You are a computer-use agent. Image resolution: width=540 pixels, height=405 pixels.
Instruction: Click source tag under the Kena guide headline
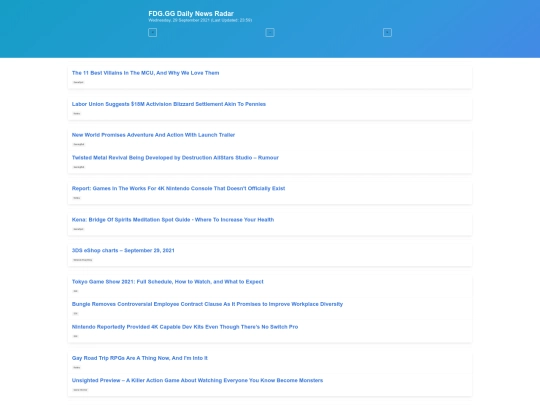pyautogui.click(x=79, y=229)
